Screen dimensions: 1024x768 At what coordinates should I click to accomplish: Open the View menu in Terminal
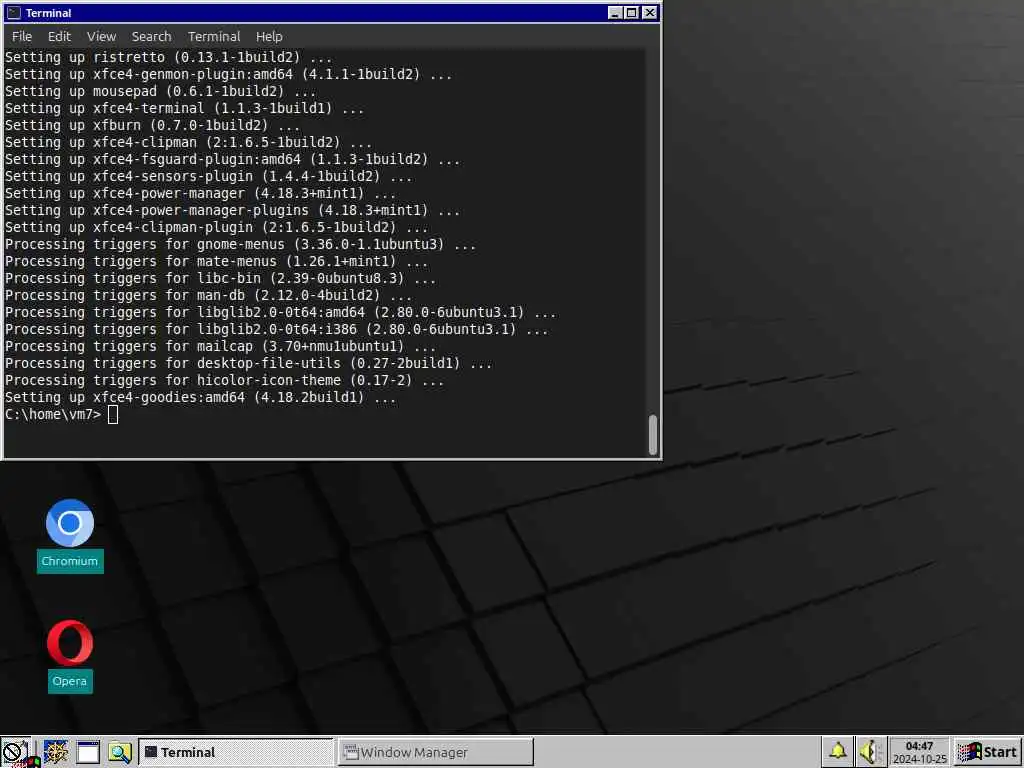pos(101,37)
